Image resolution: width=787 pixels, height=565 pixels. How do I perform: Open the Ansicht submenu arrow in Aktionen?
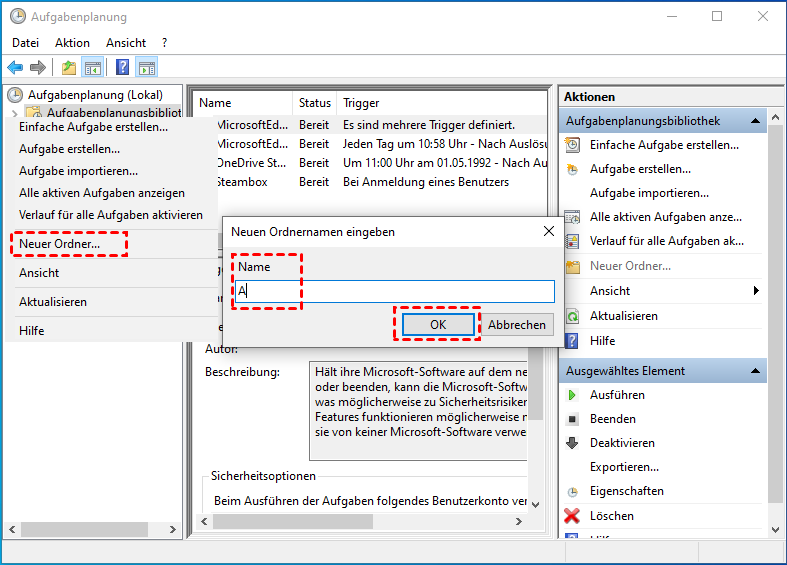756,291
